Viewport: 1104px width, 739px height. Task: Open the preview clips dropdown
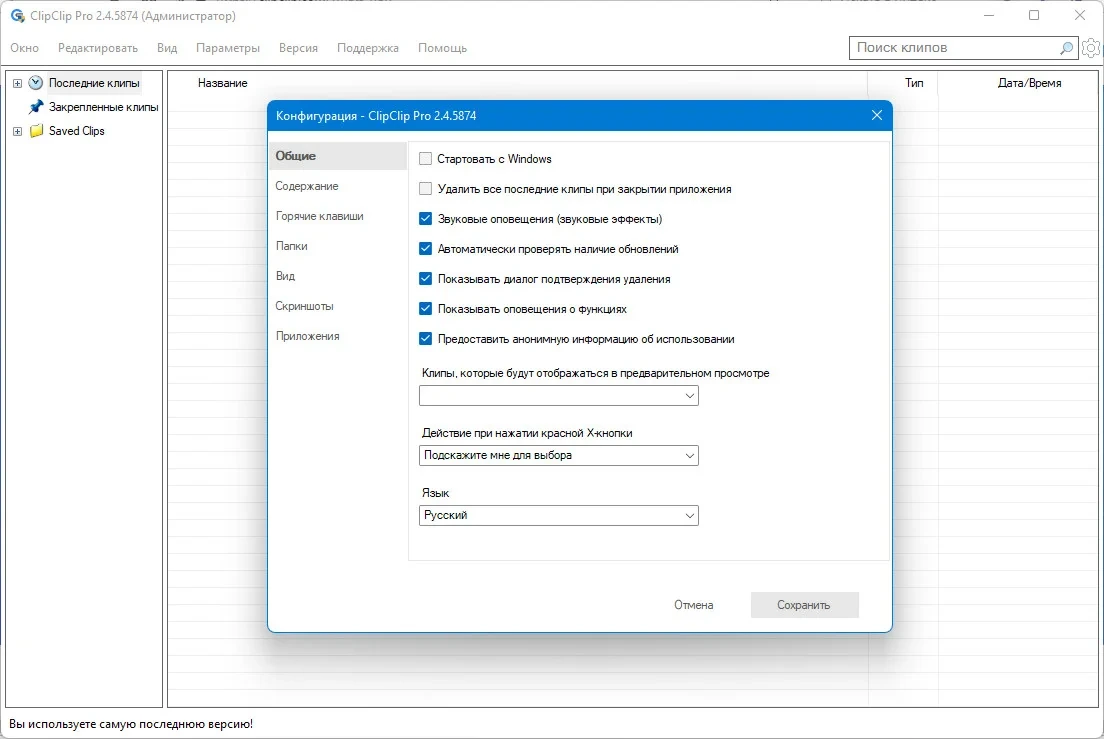(x=558, y=396)
